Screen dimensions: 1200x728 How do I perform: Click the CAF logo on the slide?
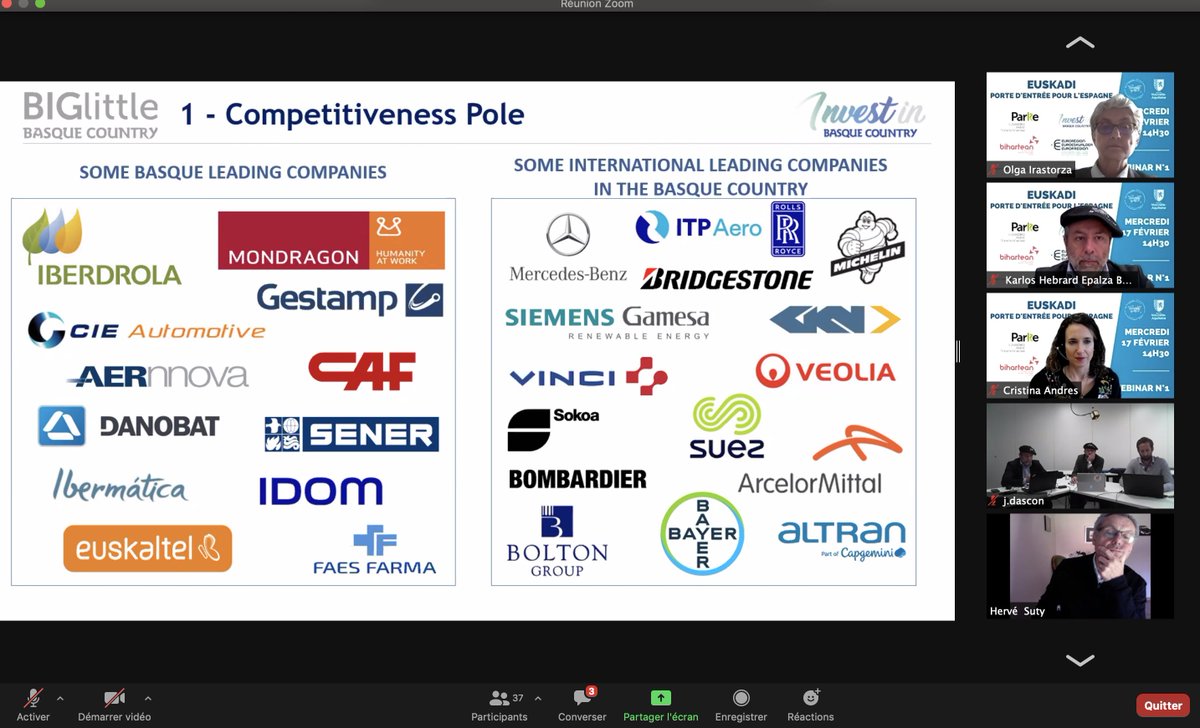click(x=361, y=370)
